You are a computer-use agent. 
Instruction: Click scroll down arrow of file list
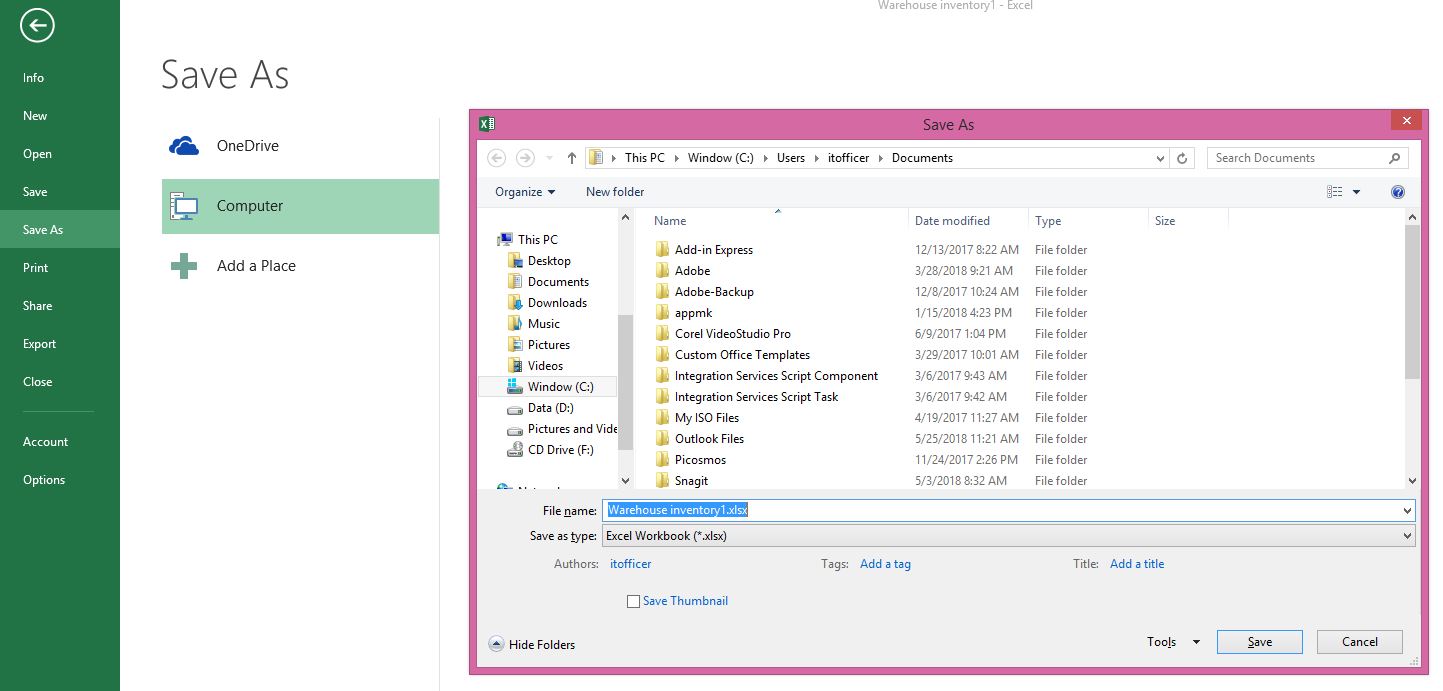tap(1412, 481)
